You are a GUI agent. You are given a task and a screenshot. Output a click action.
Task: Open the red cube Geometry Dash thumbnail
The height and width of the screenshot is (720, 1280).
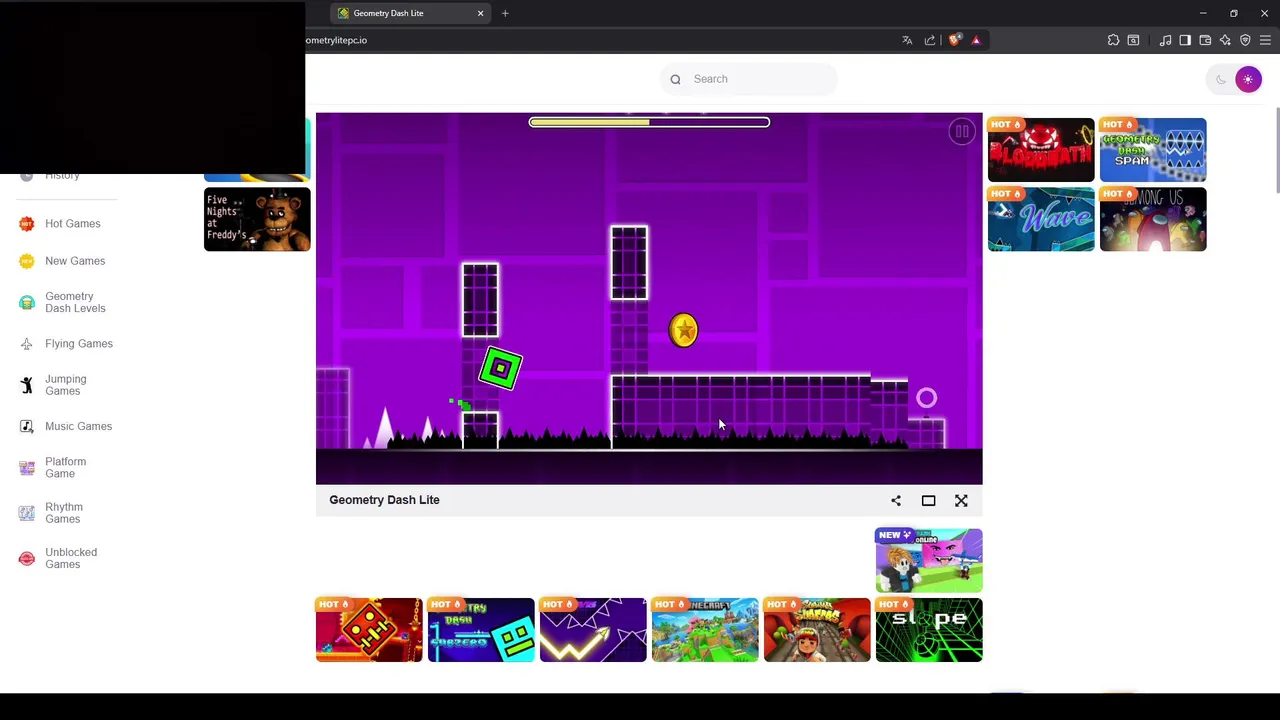click(369, 630)
